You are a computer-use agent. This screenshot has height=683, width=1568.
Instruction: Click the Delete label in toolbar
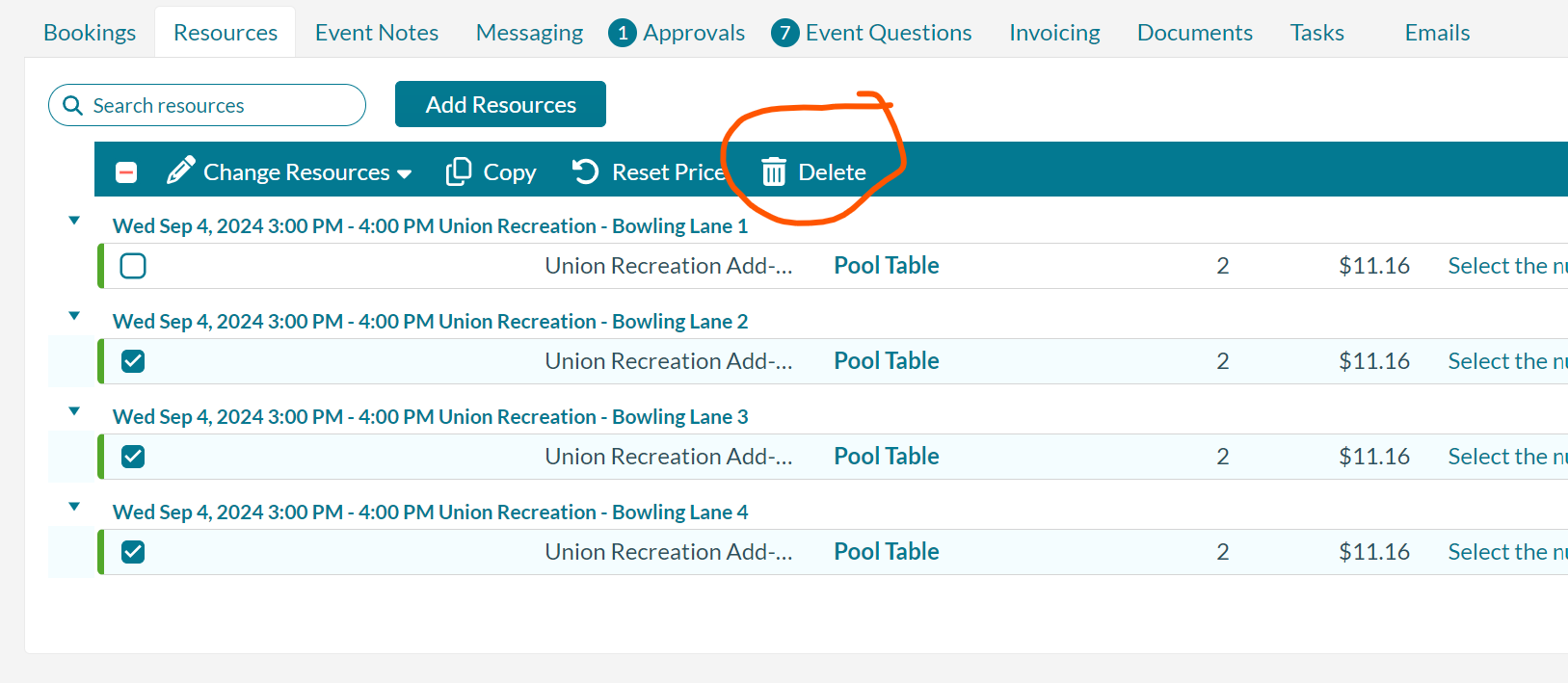pos(832,172)
